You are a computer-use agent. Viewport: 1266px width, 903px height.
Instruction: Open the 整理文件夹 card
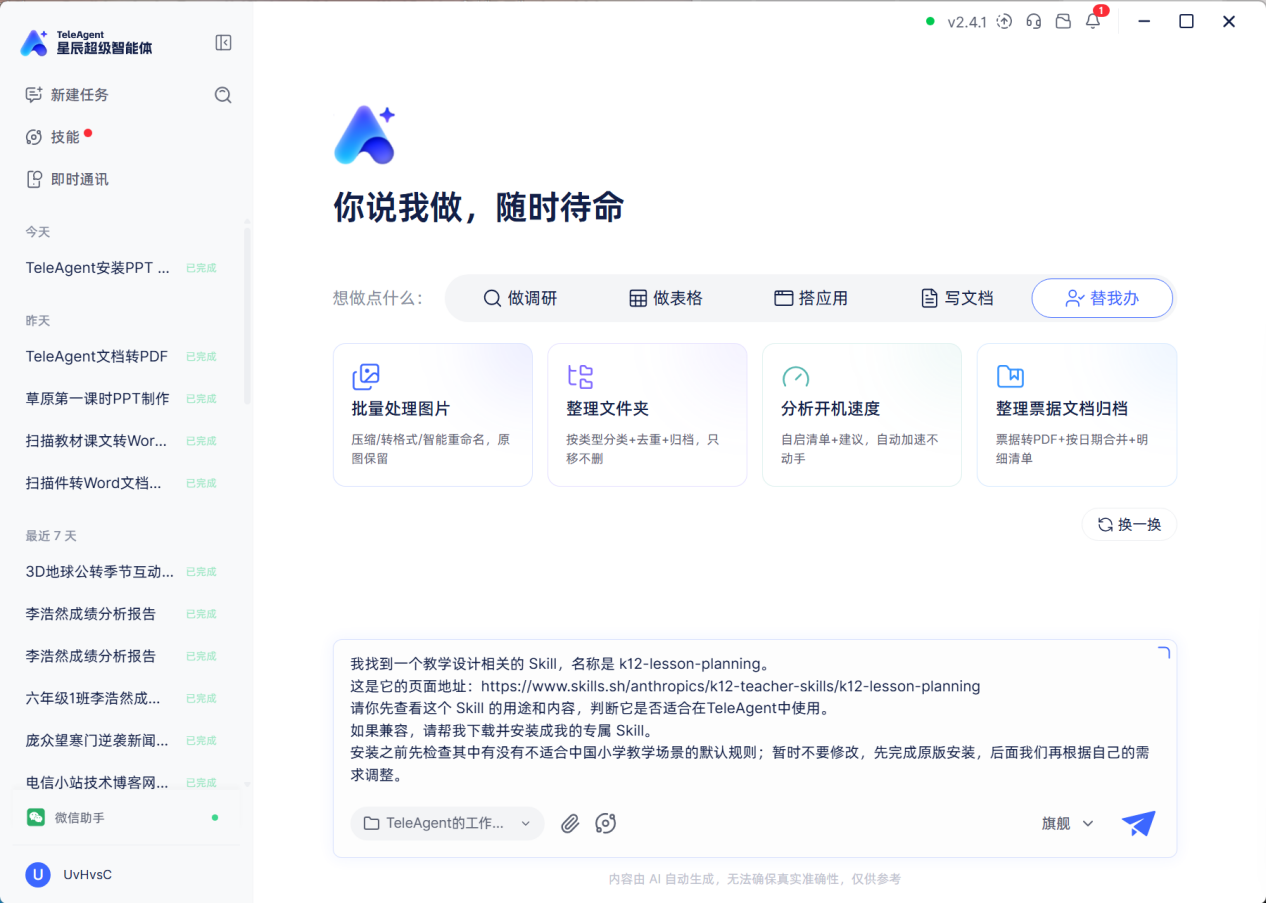pos(647,415)
